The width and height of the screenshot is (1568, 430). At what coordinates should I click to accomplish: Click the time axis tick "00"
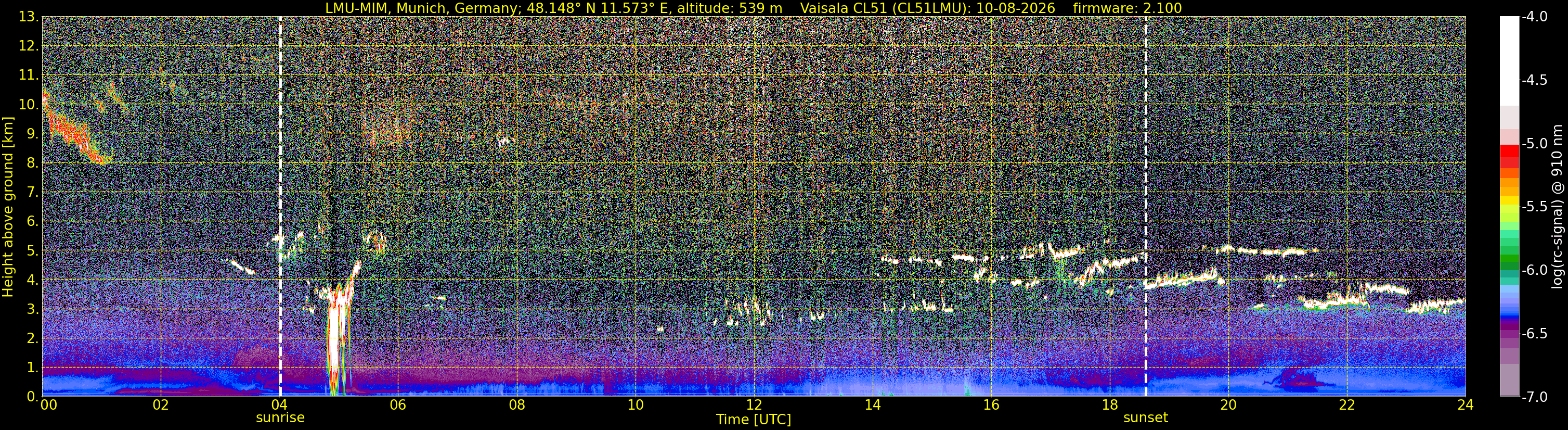[48, 405]
